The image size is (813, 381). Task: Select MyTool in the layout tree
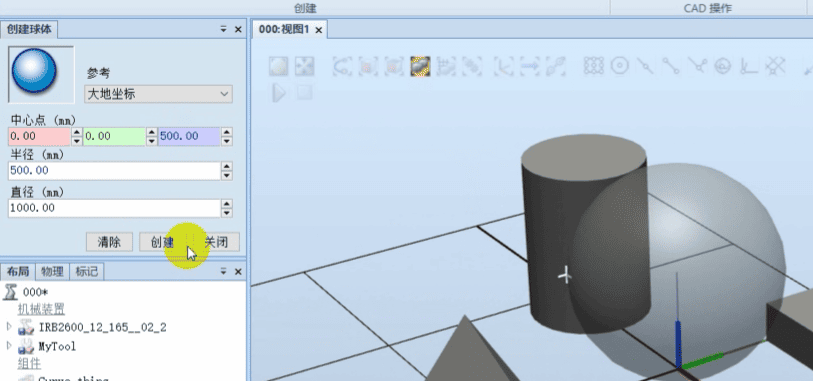(57, 346)
